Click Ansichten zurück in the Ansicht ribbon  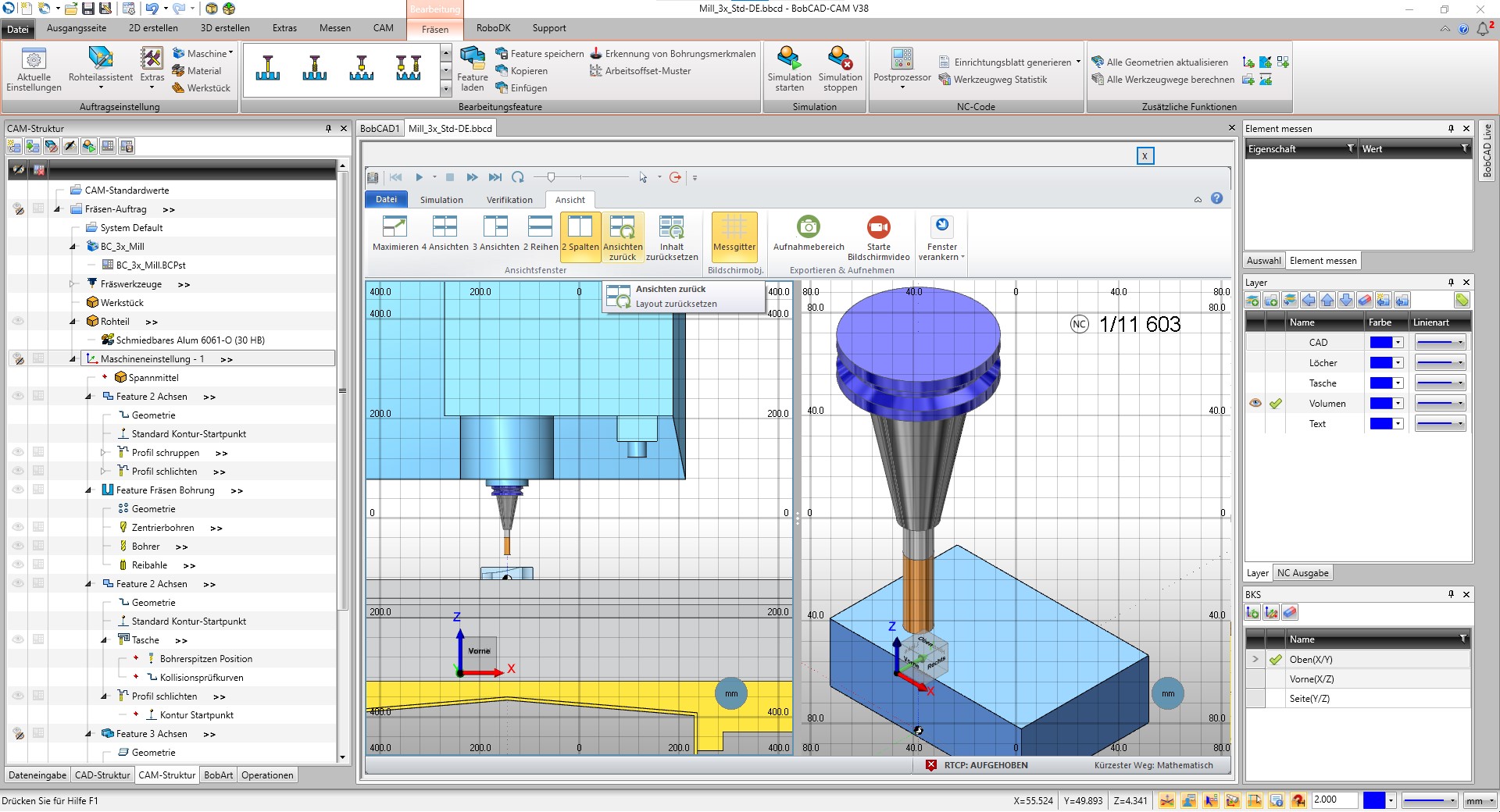[623, 234]
